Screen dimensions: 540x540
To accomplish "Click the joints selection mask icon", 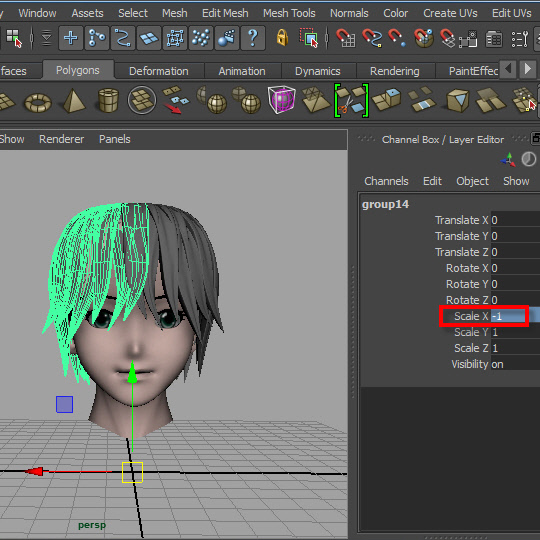I will coord(97,38).
